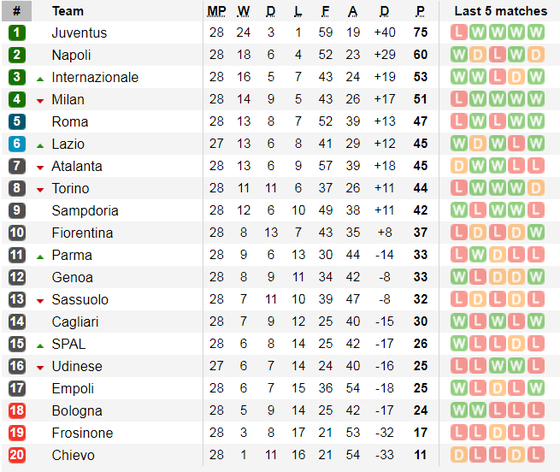Viewport: 560px width, 472px height.
Task: Open the Sampdoria team name
Action: pyautogui.click(x=85, y=211)
